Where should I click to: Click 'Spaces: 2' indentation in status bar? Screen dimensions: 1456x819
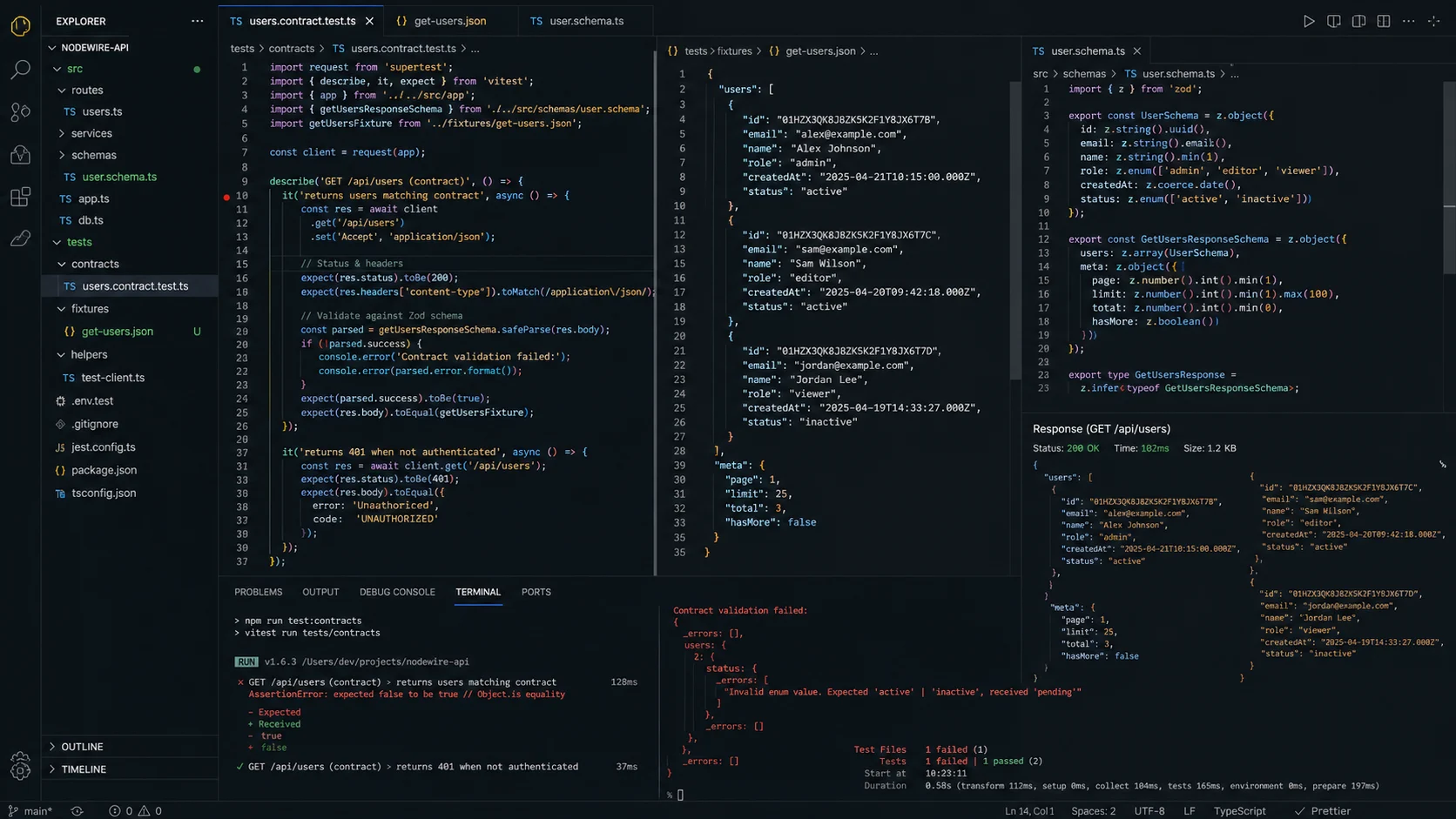pos(1093,811)
